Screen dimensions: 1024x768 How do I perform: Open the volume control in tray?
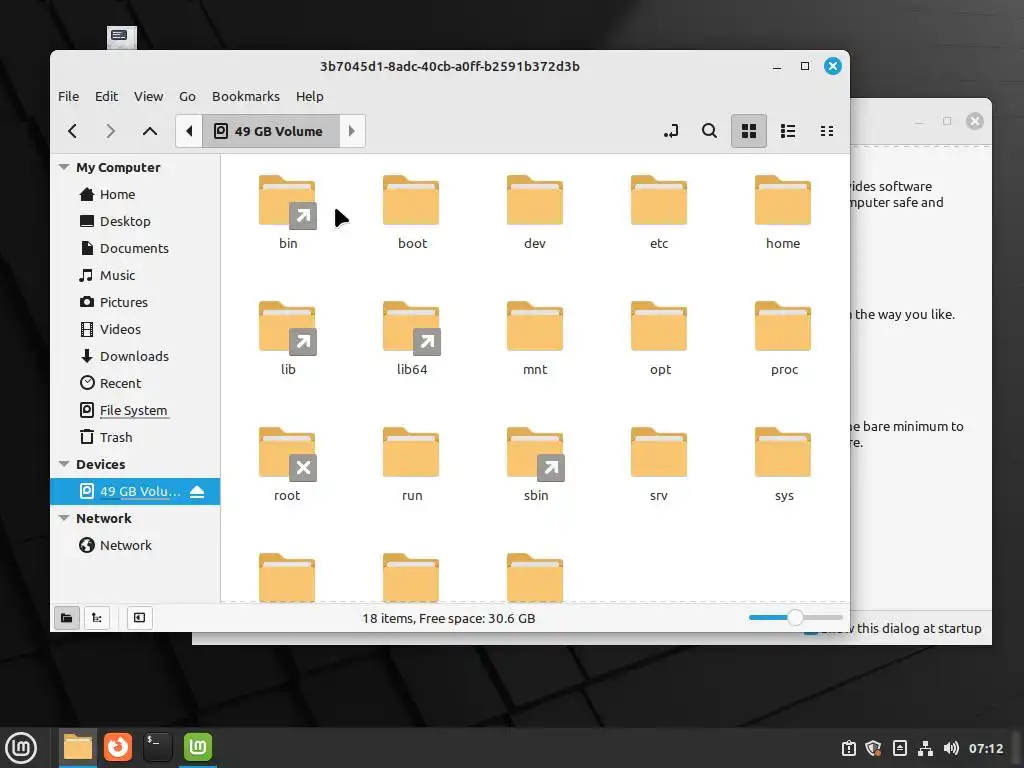pyautogui.click(x=952, y=748)
